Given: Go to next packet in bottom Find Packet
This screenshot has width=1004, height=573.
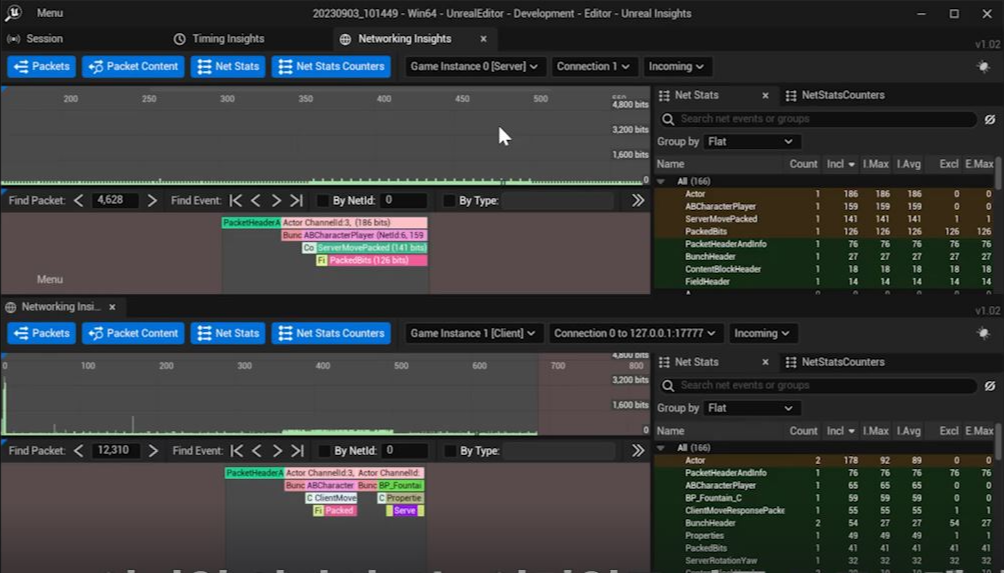Looking at the screenshot, I should 152,451.
